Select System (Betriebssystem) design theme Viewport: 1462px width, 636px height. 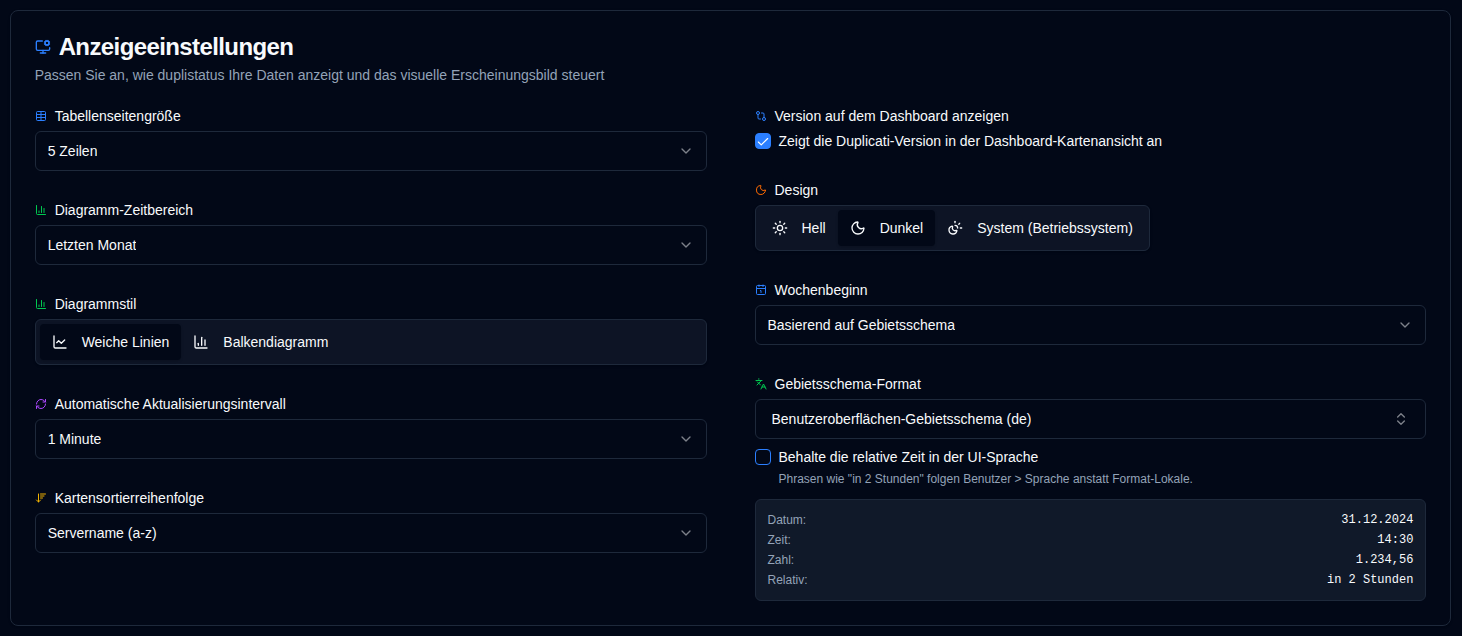tap(1040, 228)
